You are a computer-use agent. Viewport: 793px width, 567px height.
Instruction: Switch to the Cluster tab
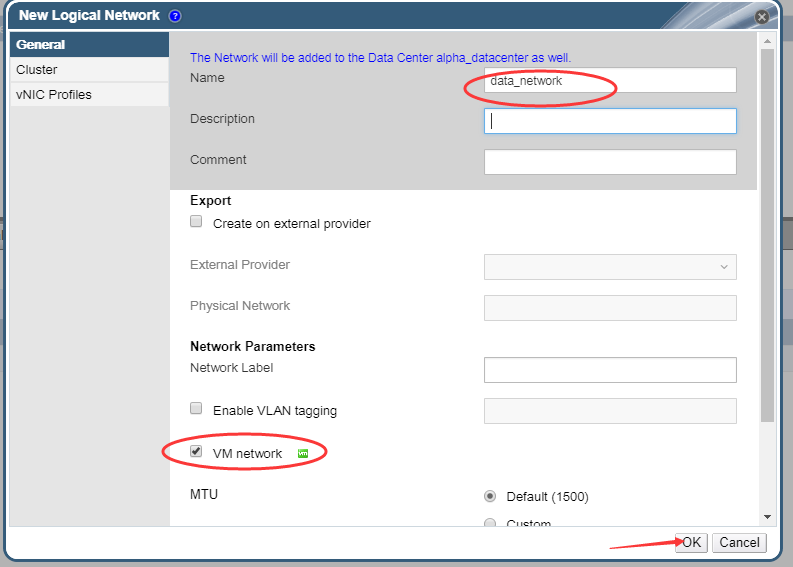pos(89,69)
